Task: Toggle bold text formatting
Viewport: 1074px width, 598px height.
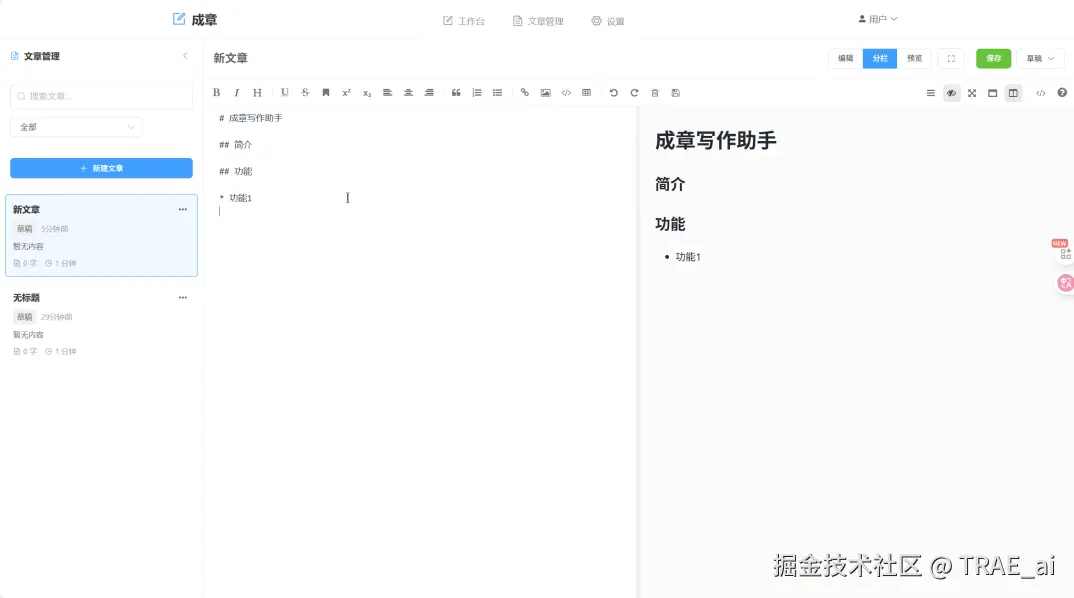Action: click(x=216, y=92)
